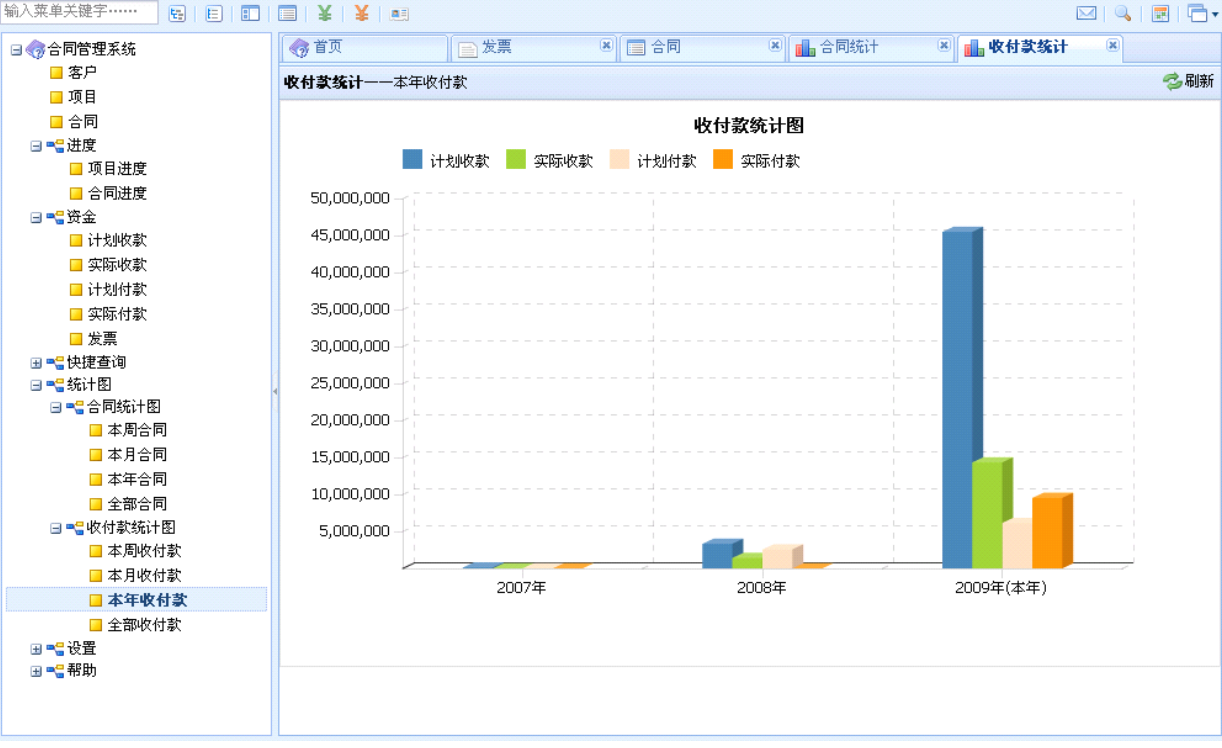Collapse the 合同管理系统 root node

tap(16, 49)
